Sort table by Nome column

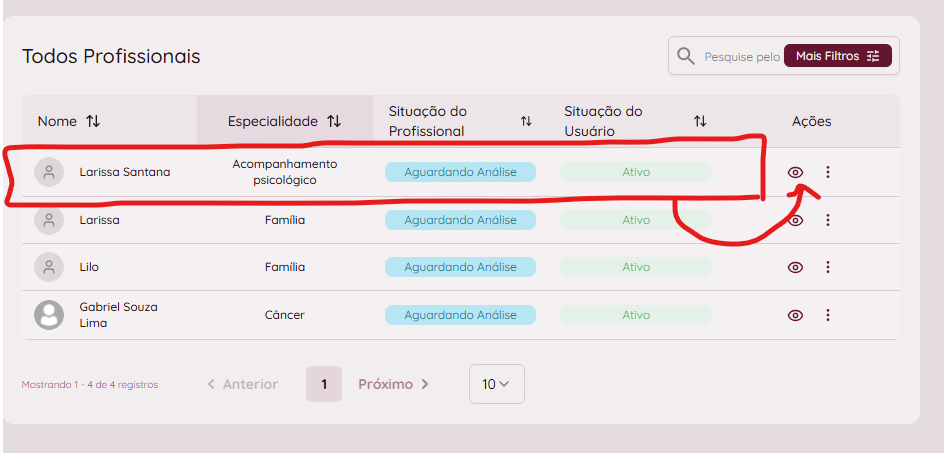93,121
